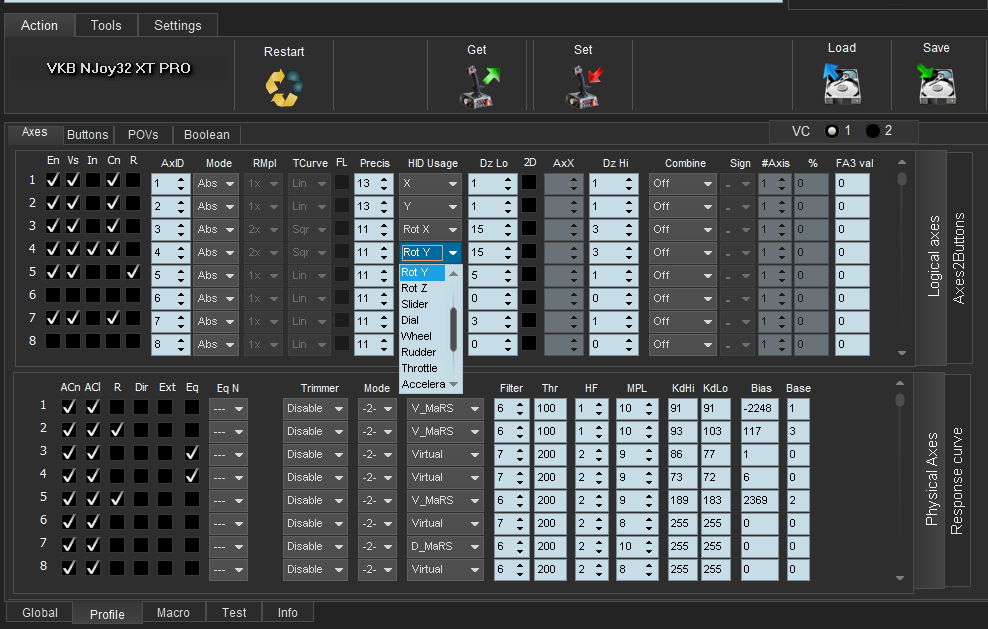Collapse the open Rot Y HID Usage dropdown
Image resolution: width=988 pixels, height=629 pixels.
click(x=453, y=253)
